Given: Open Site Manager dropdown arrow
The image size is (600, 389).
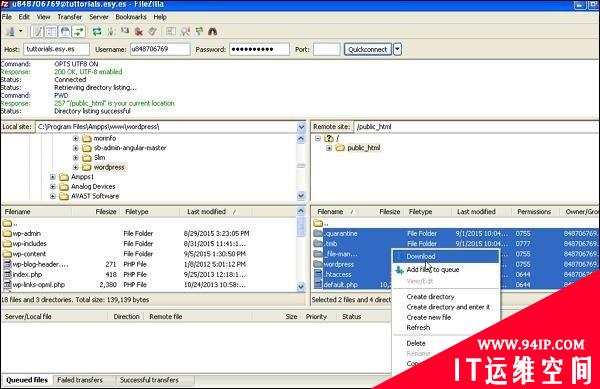Looking at the screenshot, I should point(21,31).
